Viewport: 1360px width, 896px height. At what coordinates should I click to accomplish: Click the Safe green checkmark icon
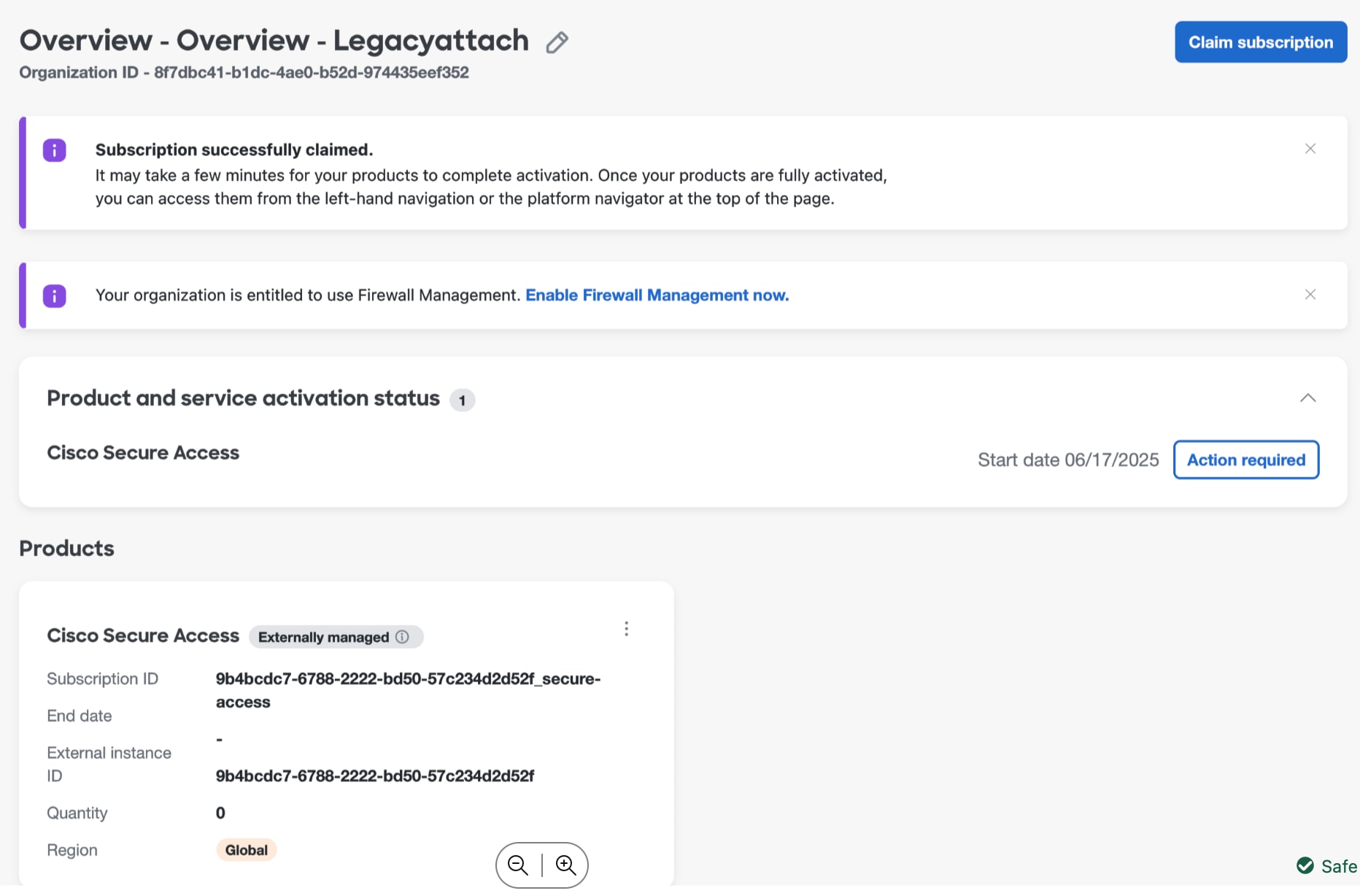tap(1305, 866)
